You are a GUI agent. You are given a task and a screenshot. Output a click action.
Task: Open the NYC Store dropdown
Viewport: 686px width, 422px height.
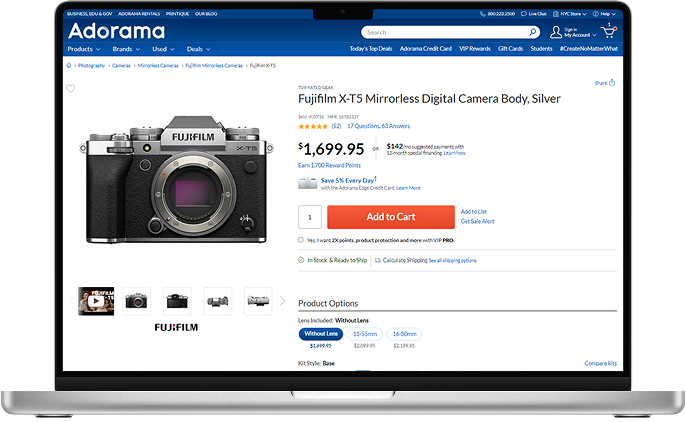point(570,14)
